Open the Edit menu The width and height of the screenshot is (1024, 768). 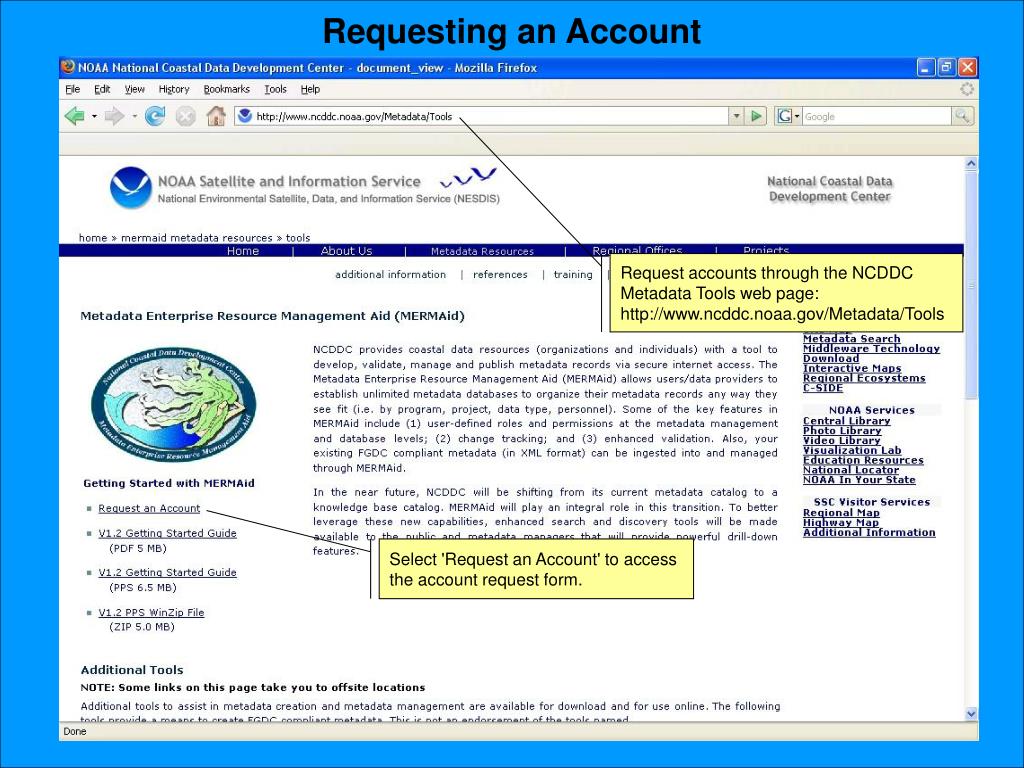click(x=102, y=89)
